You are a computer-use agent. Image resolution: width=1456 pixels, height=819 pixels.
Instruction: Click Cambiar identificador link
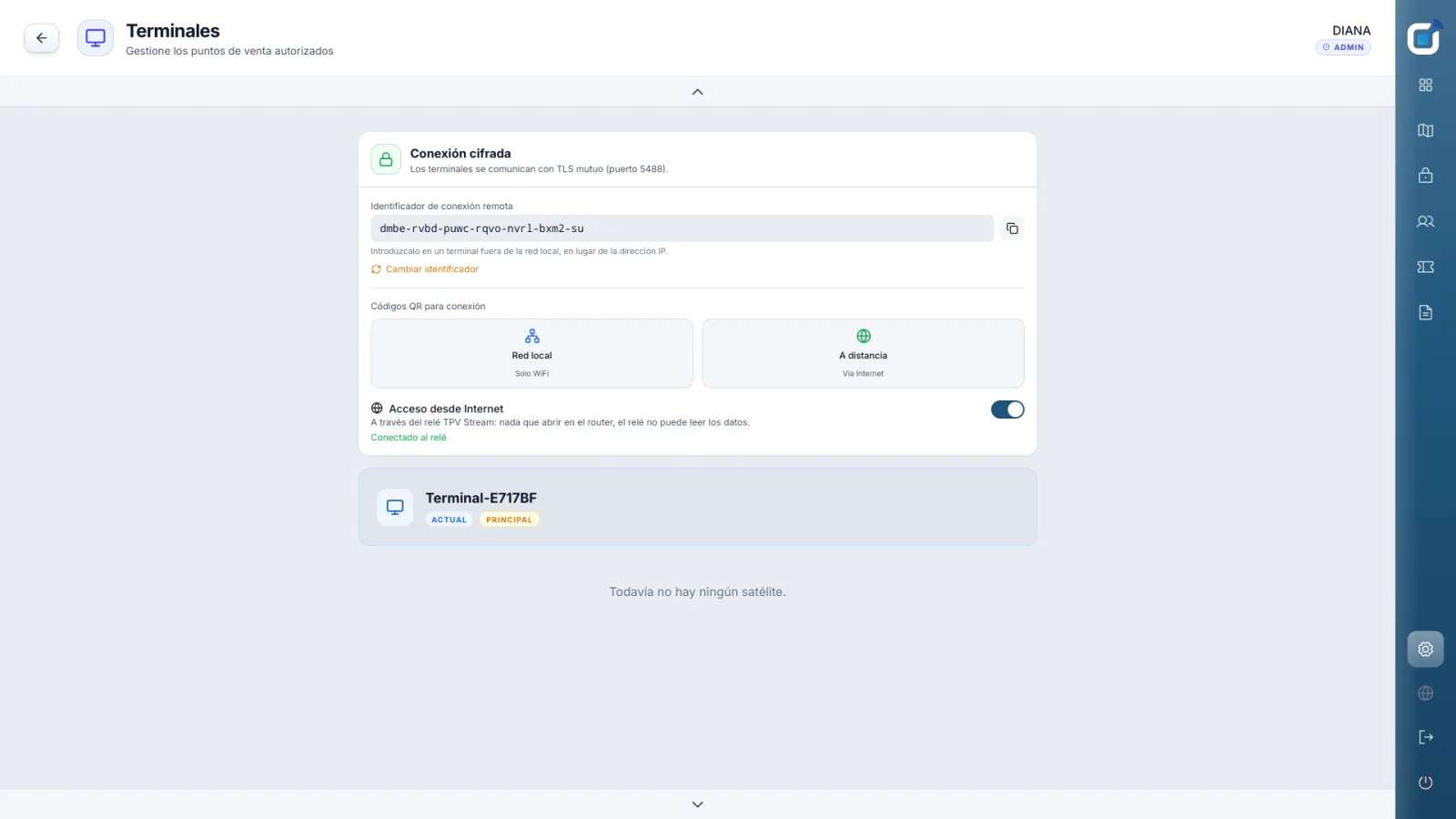click(x=425, y=269)
